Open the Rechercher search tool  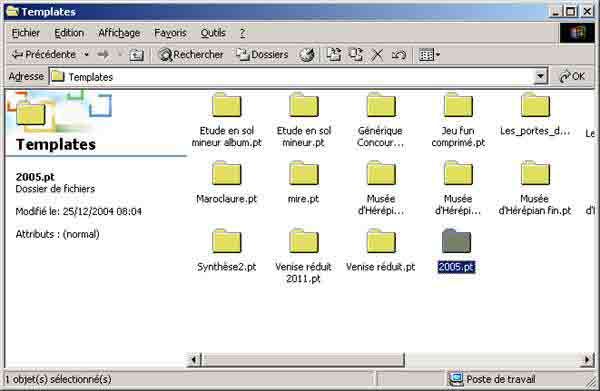[x=191, y=55]
